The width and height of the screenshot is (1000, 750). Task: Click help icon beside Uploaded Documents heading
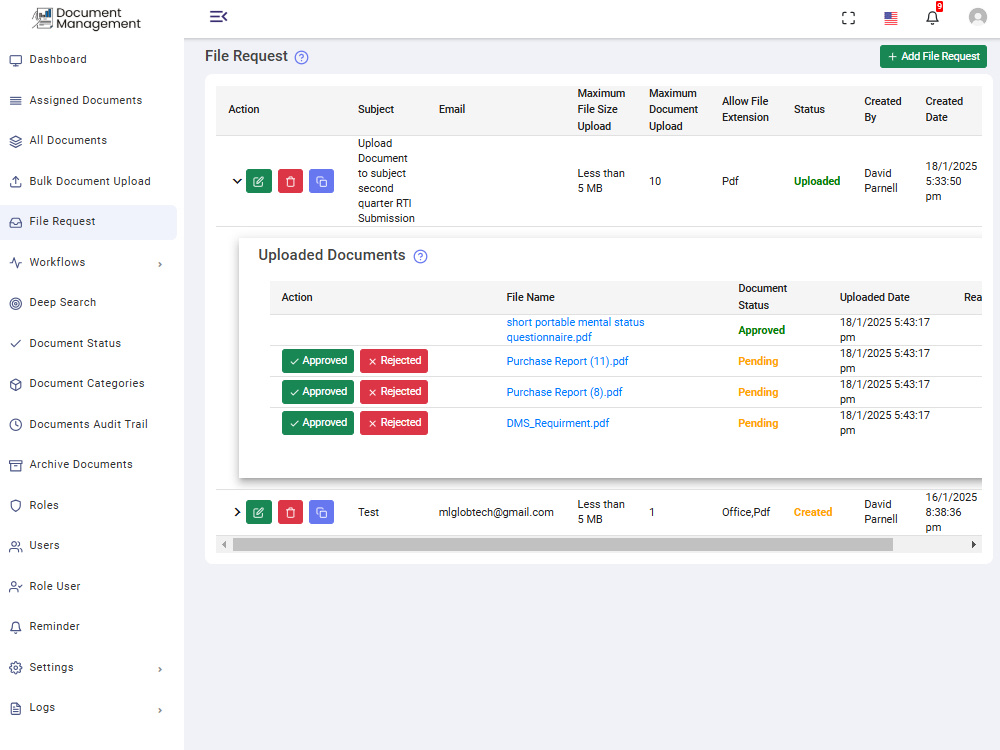click(x=420, y=256)
